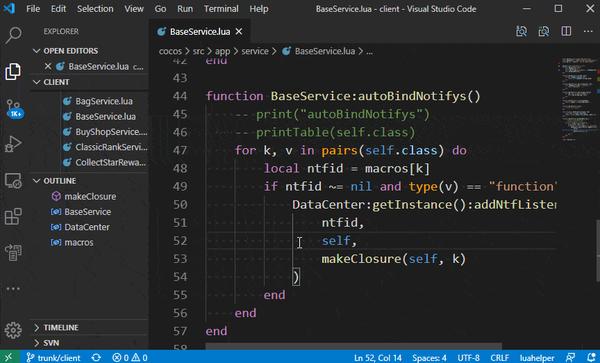Open BaseService.lua in the CLIENT tree
The height and width of the screenshot is (363, 600).
coord(105,116)
